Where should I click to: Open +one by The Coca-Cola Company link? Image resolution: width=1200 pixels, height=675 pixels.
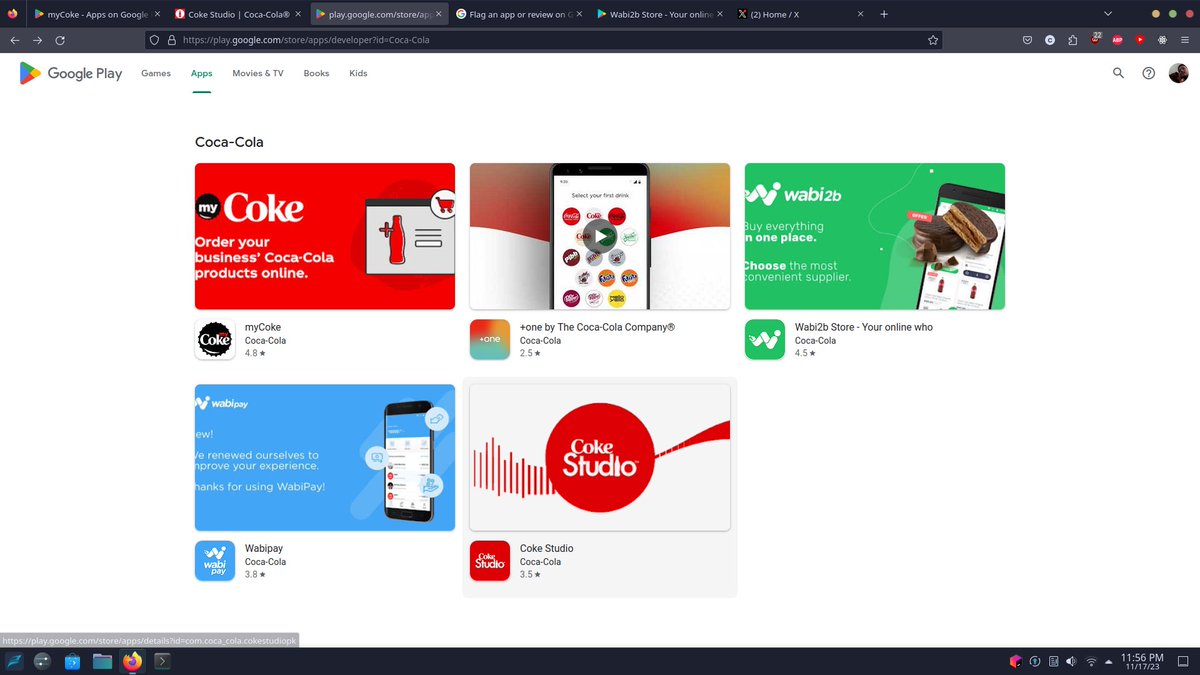tap(598, 327)
